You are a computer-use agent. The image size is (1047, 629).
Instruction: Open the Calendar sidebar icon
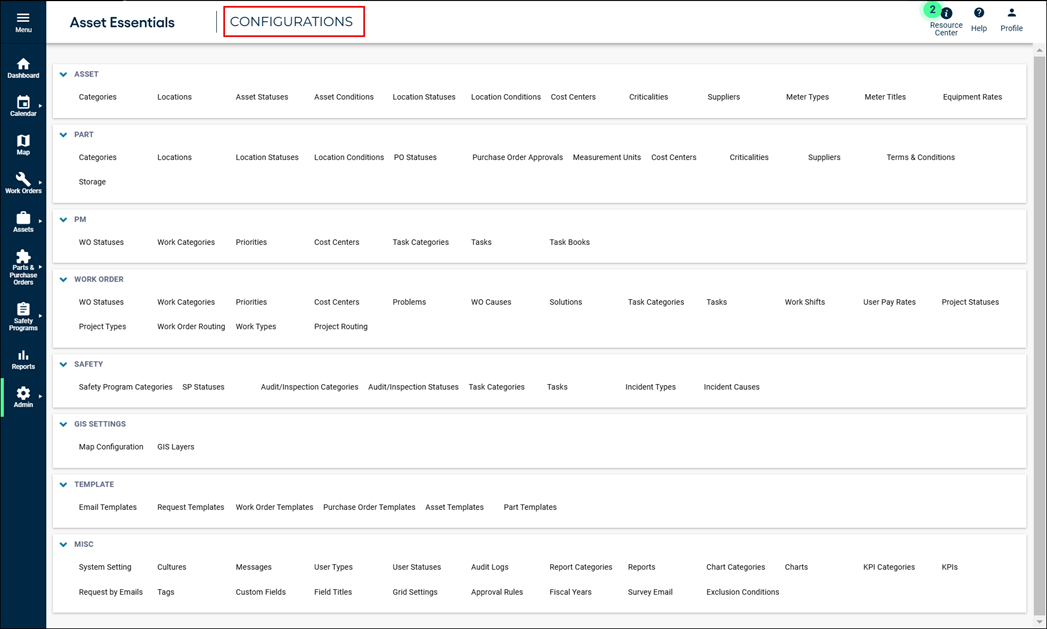[x=23, y=103]
